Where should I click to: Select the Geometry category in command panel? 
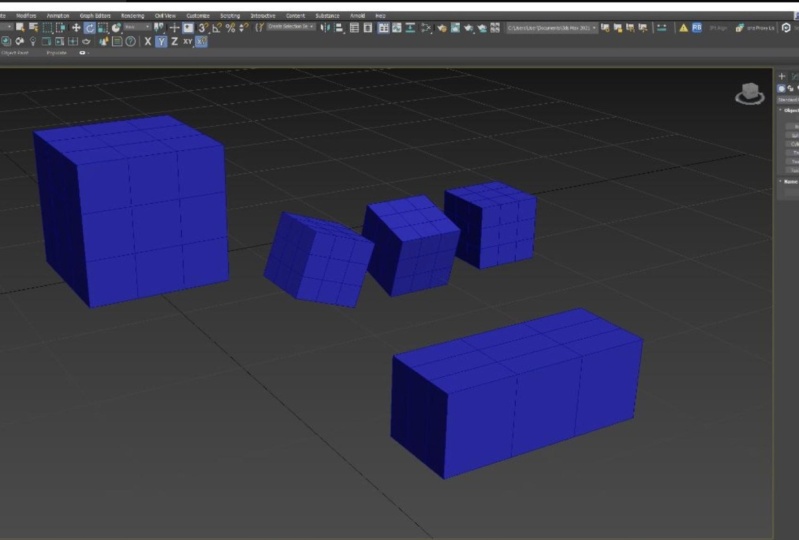click(782, 88)
